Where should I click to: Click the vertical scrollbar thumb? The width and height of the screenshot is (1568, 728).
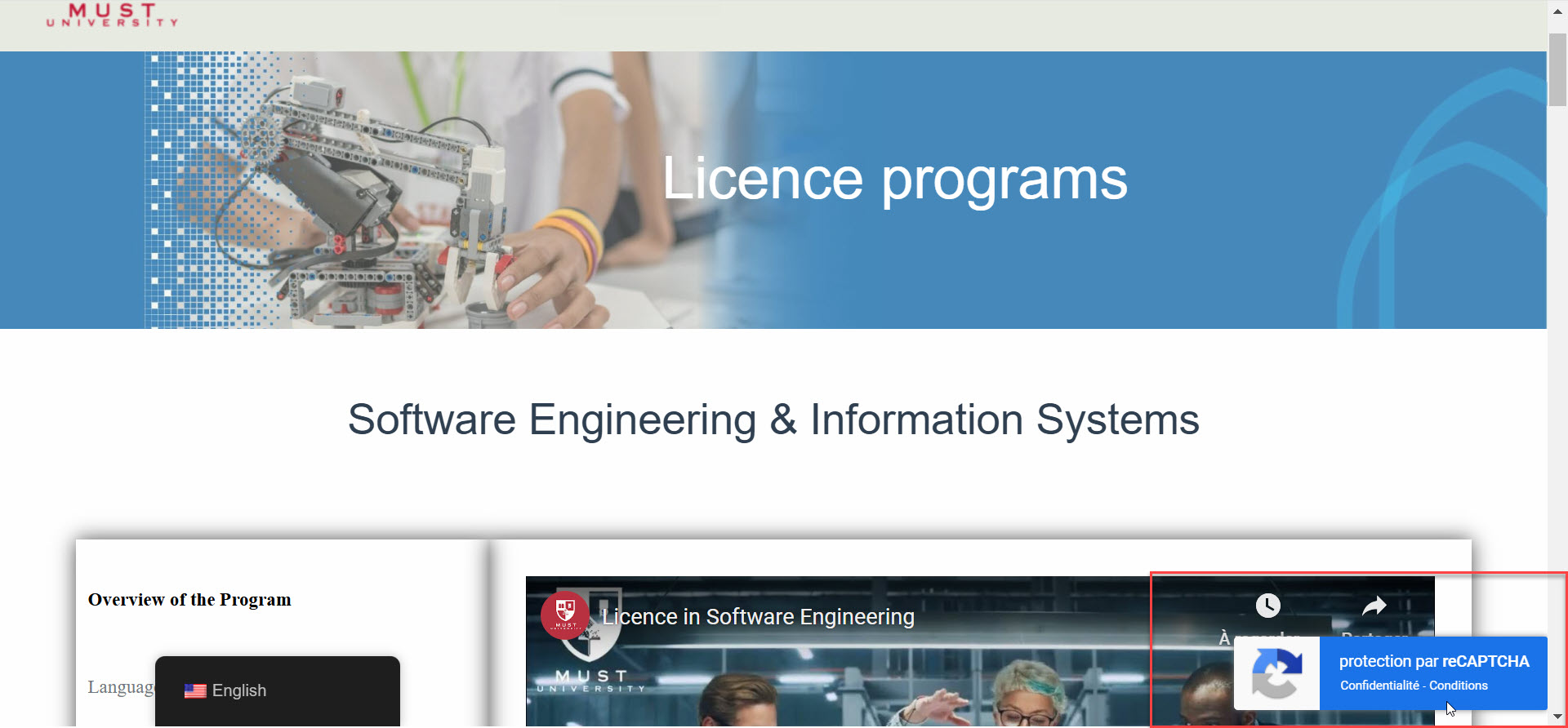tap(1557, 69)
